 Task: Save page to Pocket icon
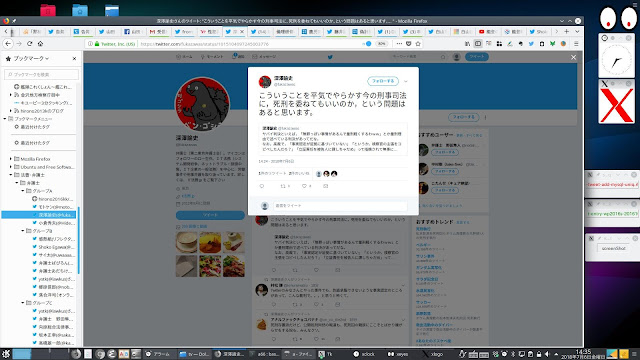pyautogui.click(x=409, y=44)
